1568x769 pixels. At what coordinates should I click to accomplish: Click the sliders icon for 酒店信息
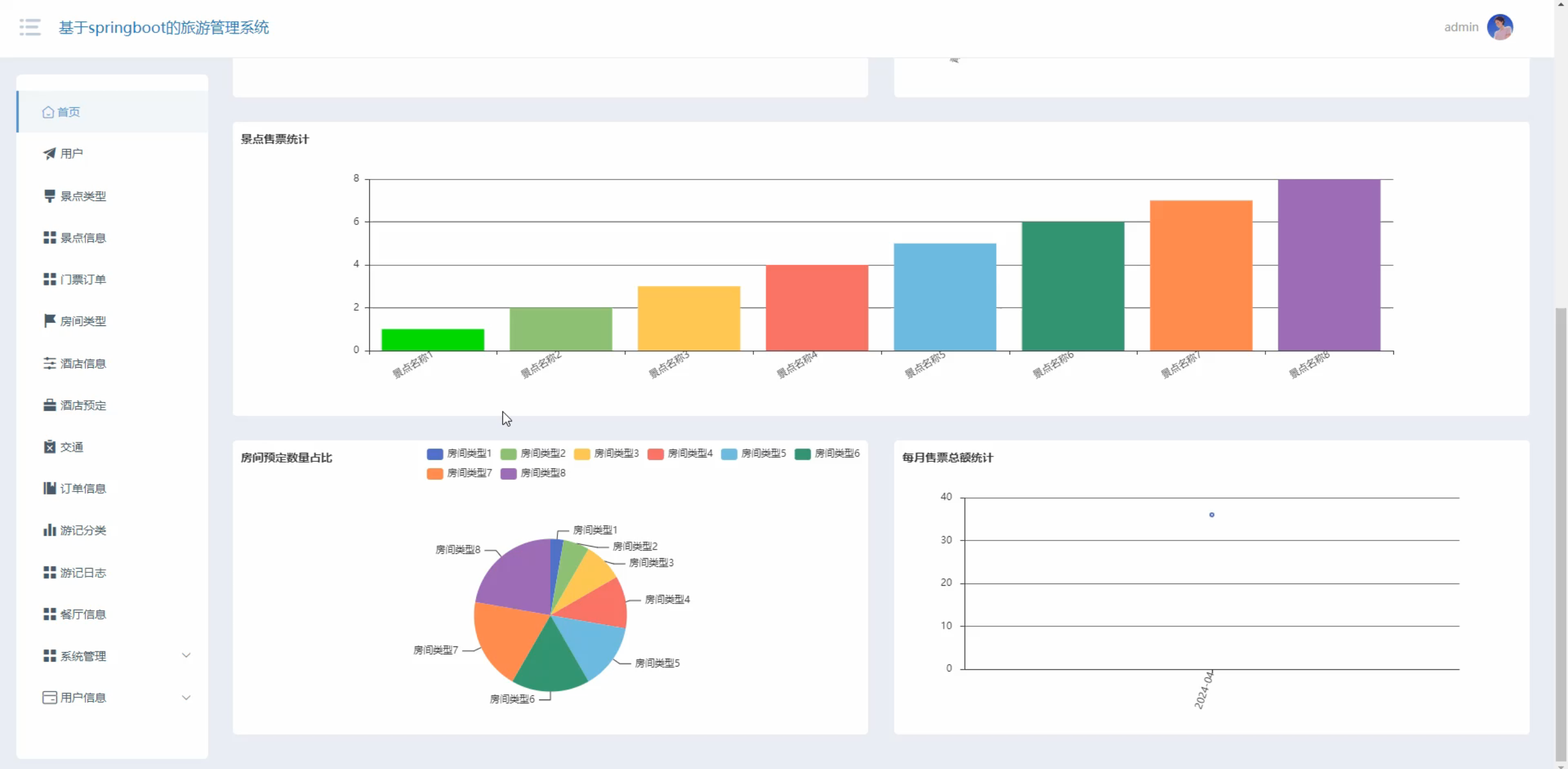tap(49, 363)
